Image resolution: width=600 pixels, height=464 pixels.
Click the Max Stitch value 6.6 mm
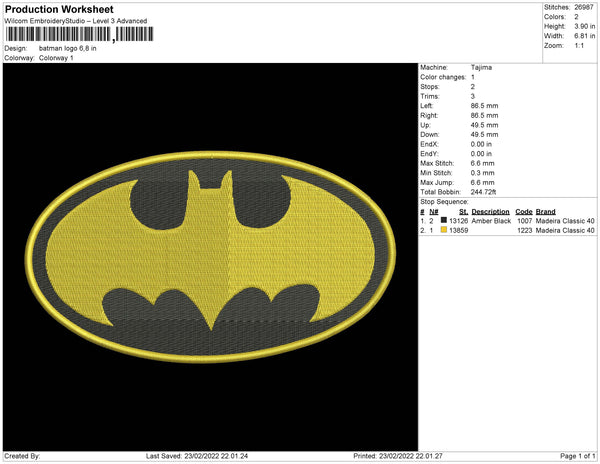pyautogui.click(x=483, y=163)
